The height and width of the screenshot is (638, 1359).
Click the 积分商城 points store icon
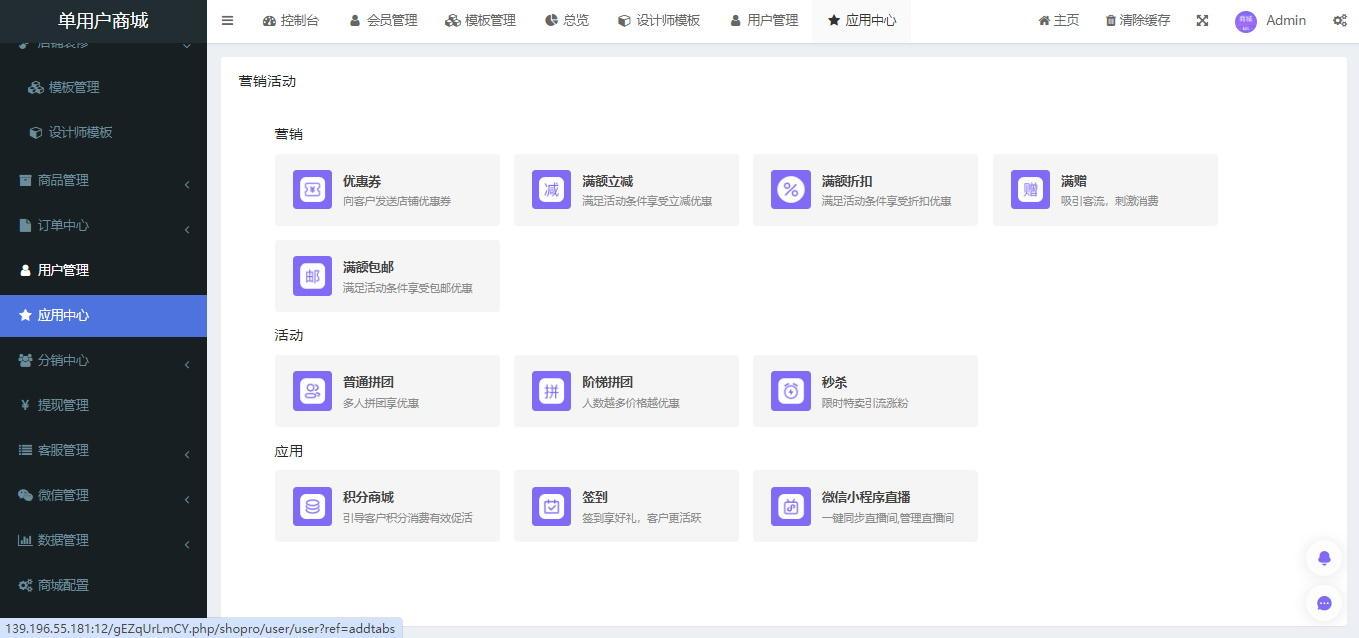coord(312,506)
